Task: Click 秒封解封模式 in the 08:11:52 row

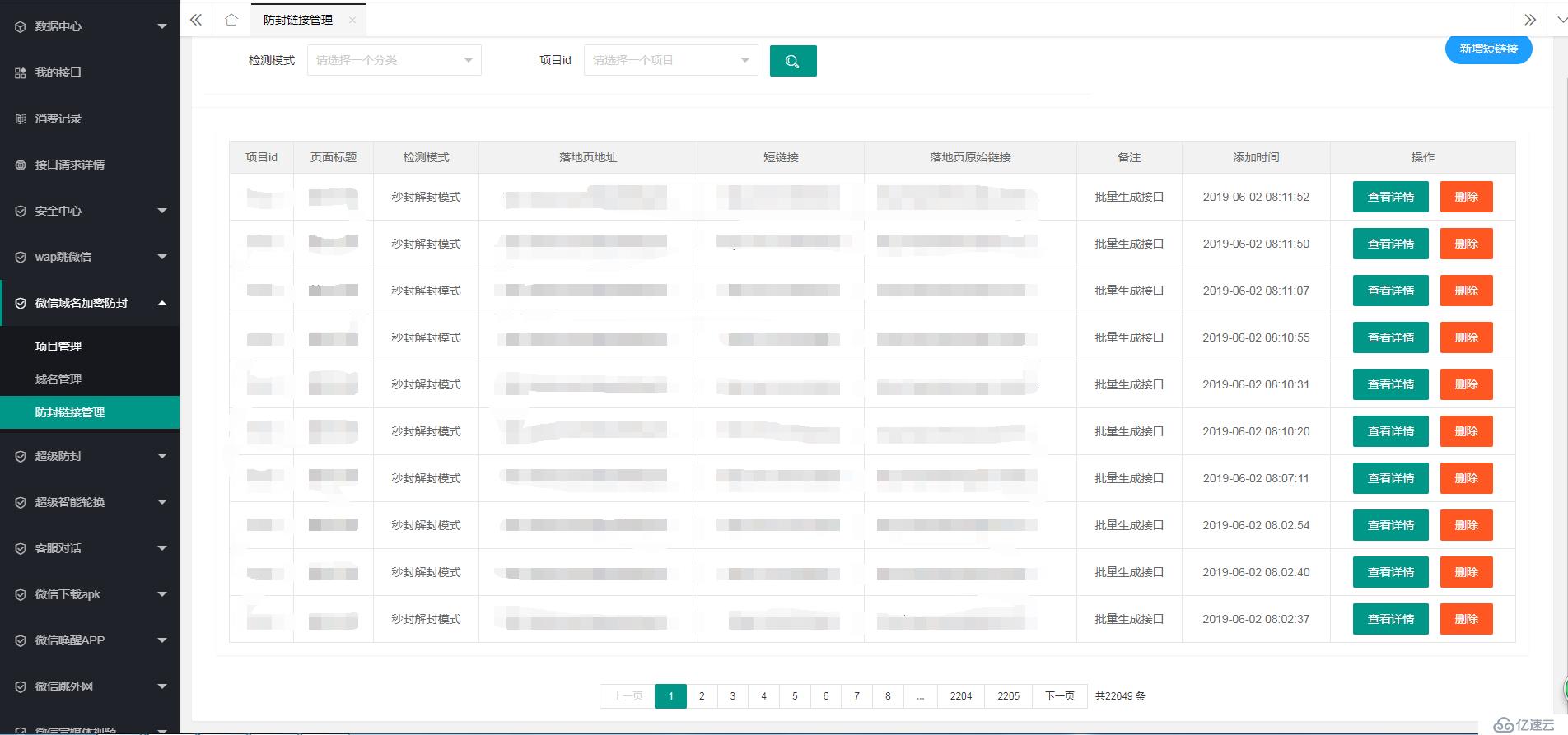Action: [426, 197]
